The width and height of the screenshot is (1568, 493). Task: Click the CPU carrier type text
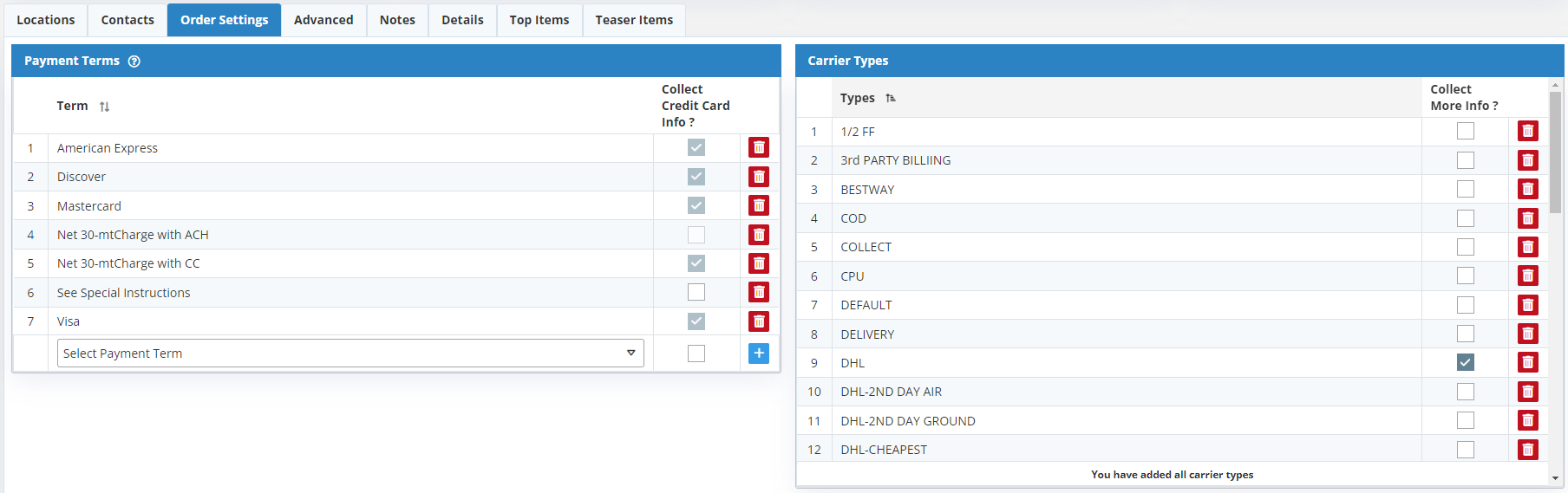coord(853,276)
